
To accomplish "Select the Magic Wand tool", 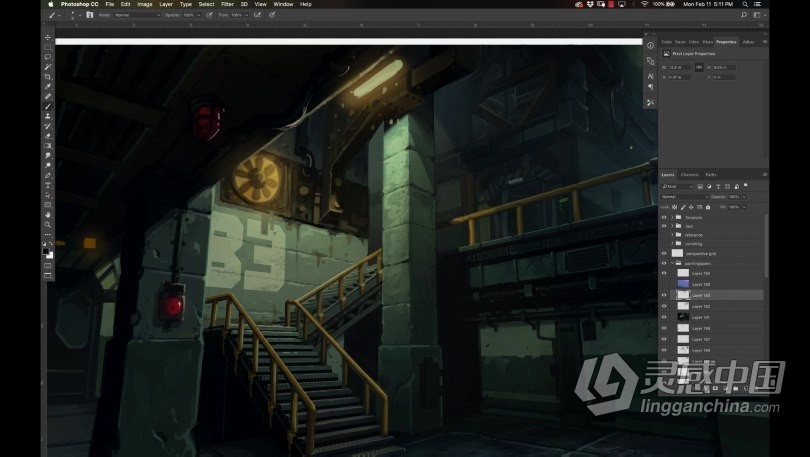I will tap(48, 67).
